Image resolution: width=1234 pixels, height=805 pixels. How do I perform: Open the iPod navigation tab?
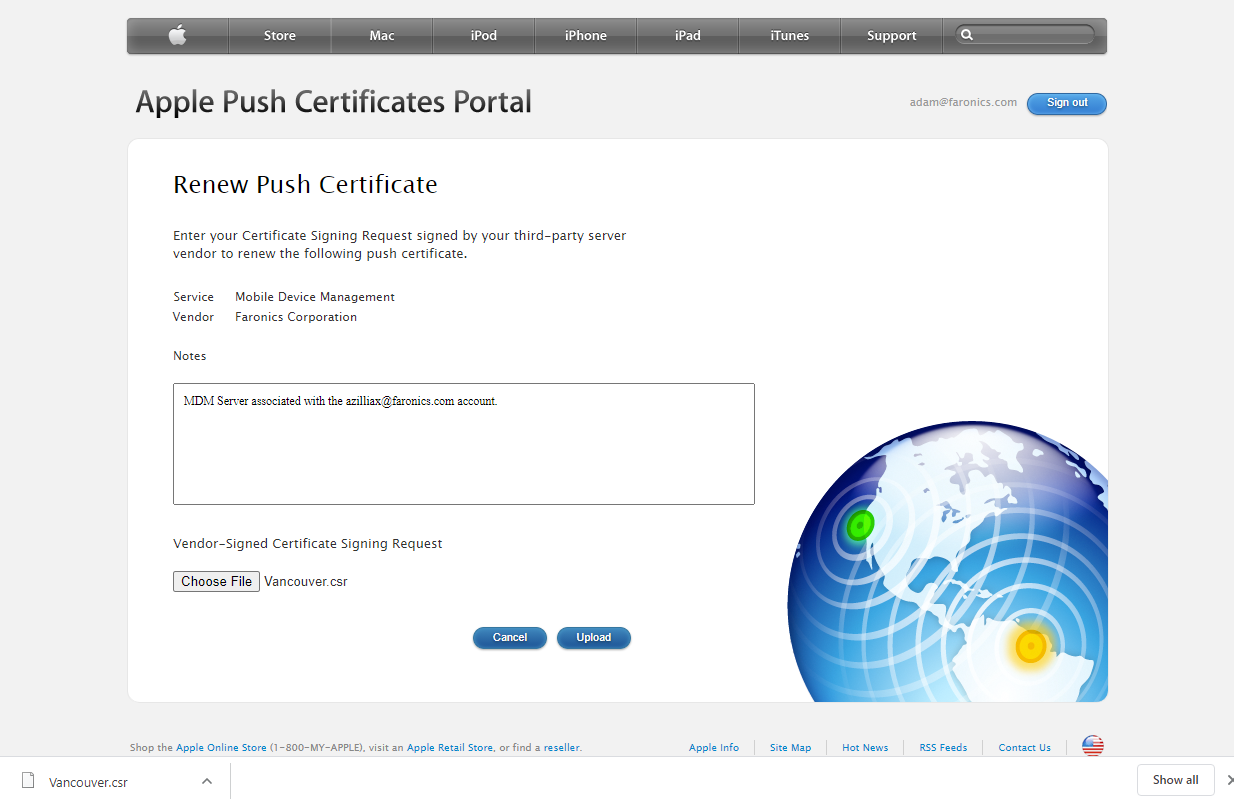[484, 36]
